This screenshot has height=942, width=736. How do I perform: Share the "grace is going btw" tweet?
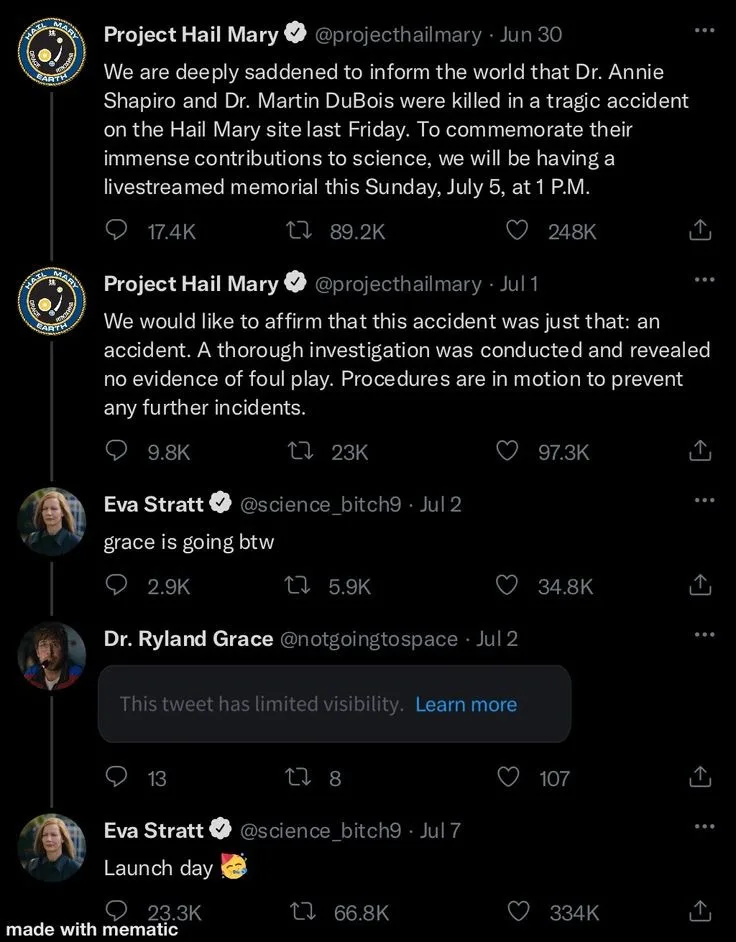(x=701, y=584)
